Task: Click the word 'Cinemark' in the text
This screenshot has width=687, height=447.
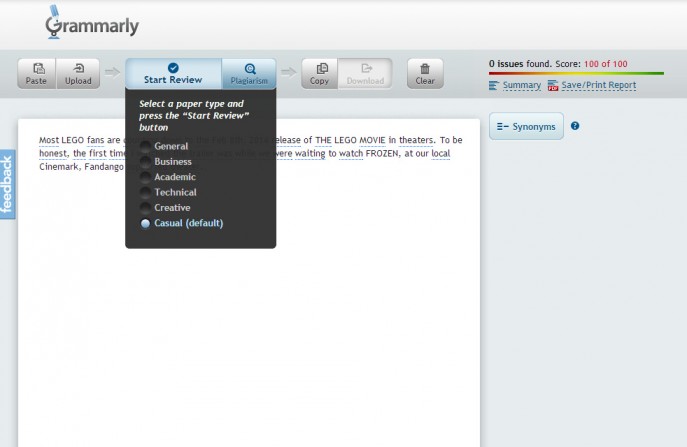Action: [x=59, y=167]
